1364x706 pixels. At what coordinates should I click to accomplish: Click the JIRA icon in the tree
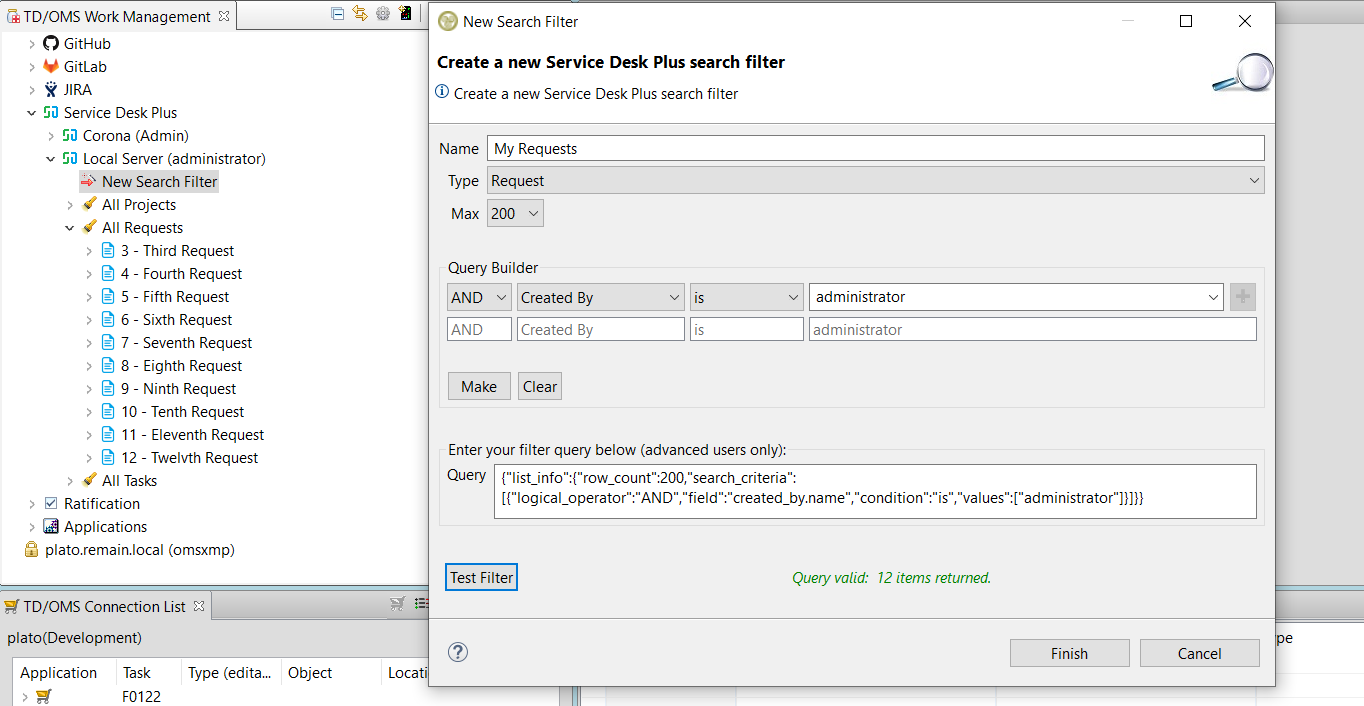(x=51, y=90)
